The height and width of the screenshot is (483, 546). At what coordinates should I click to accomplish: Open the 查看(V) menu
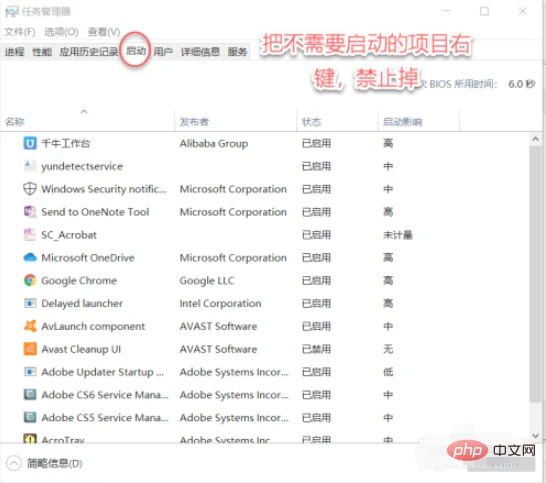tap(104, 32)
